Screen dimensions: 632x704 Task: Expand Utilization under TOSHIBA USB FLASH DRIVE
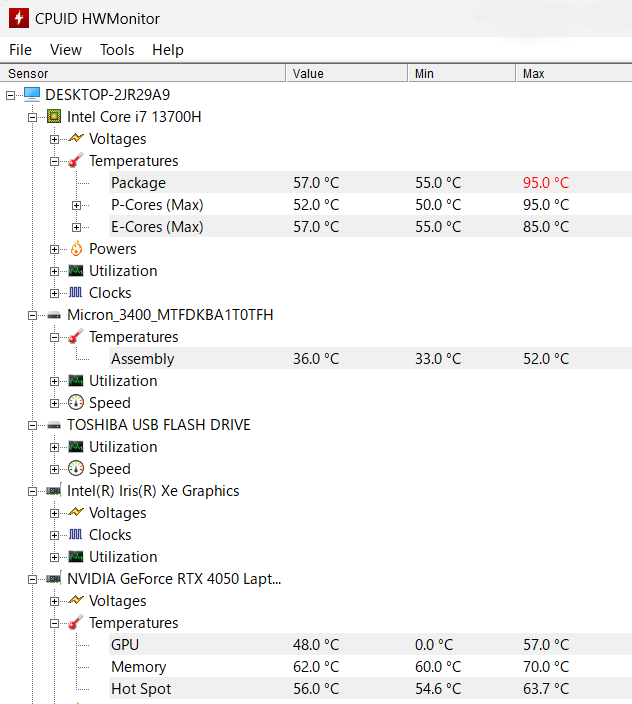(x=54, y=447)
